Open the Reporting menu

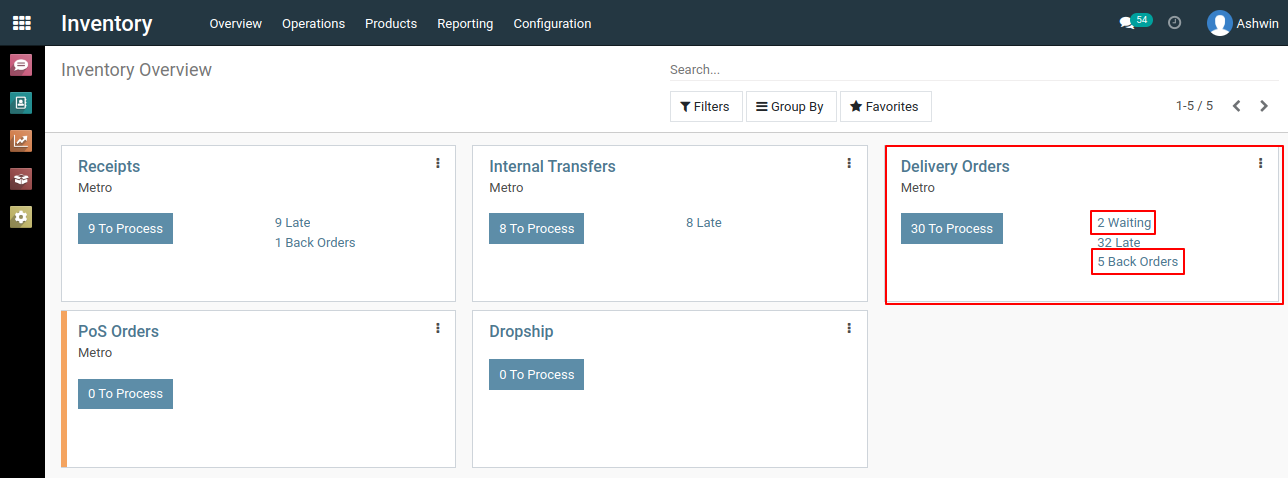tap(465, 23)
